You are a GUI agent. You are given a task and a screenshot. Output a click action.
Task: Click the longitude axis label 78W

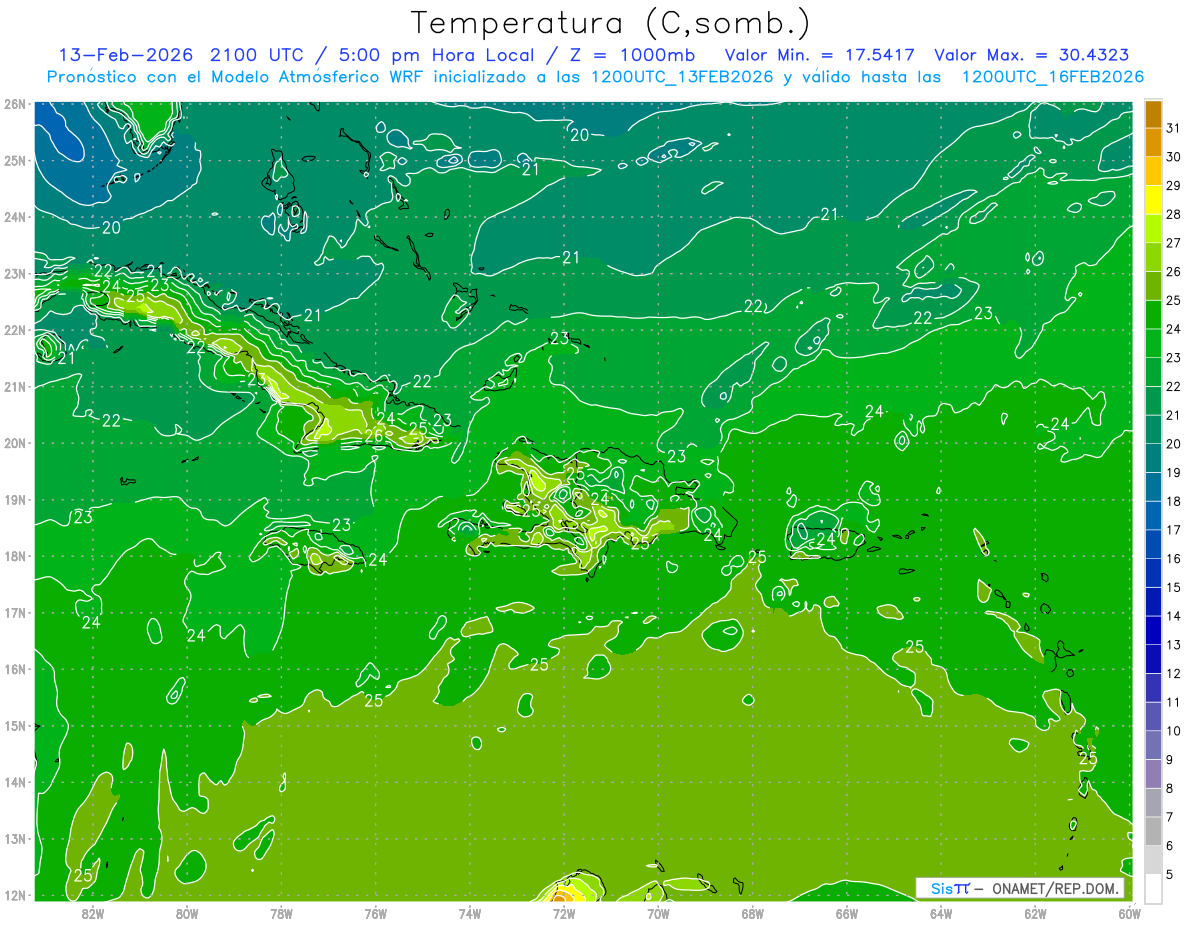281,913
